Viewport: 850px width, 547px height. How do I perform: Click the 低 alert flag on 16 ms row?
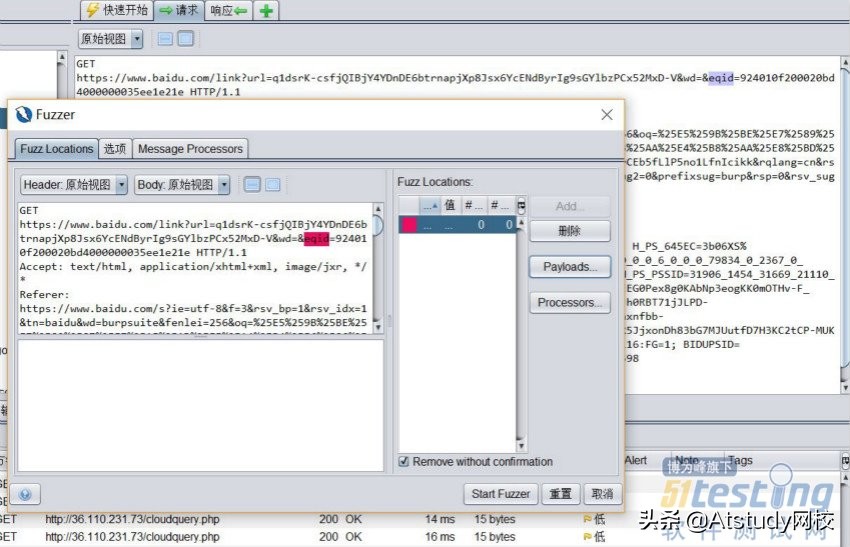click(594, 537)
